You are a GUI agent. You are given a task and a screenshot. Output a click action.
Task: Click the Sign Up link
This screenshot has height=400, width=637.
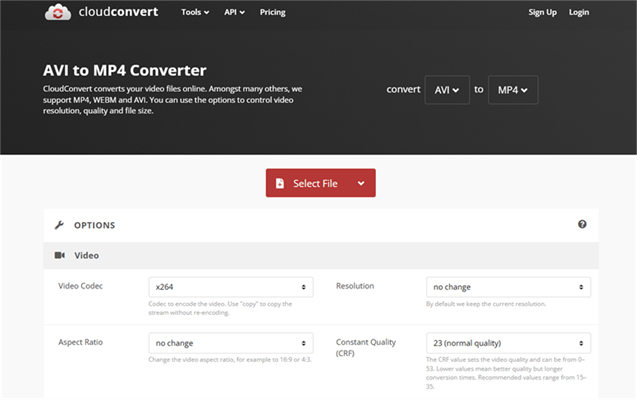pos(542,12)
